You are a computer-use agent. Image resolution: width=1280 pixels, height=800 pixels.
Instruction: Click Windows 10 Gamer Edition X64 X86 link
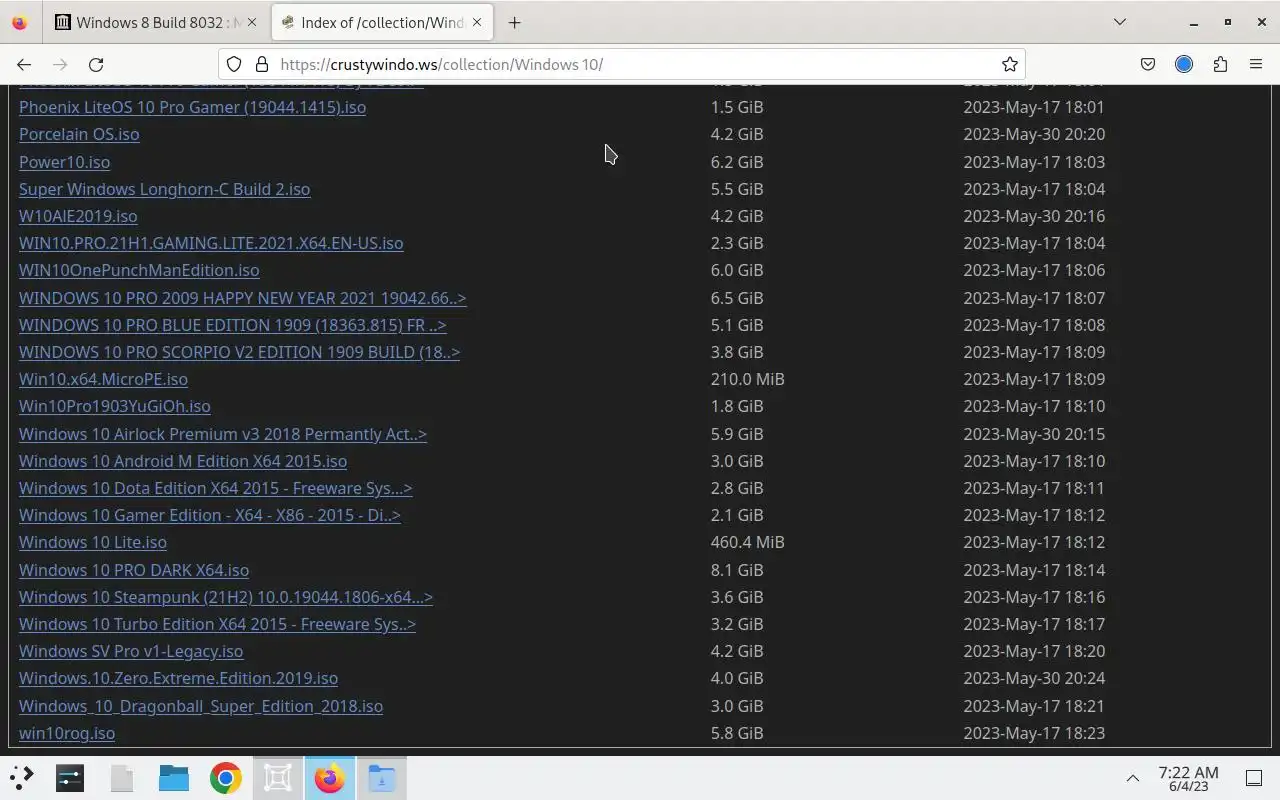click(209, 515)
